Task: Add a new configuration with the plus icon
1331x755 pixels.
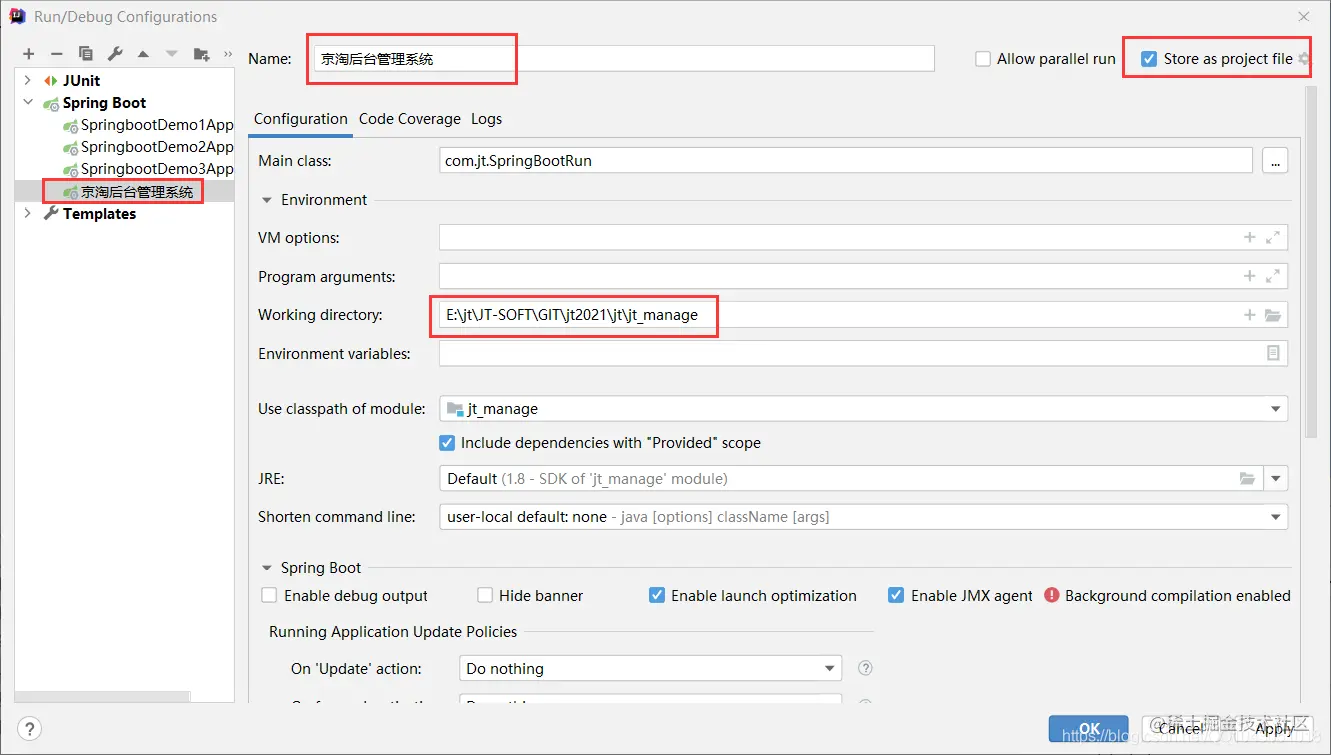Action: coord(28,54)
